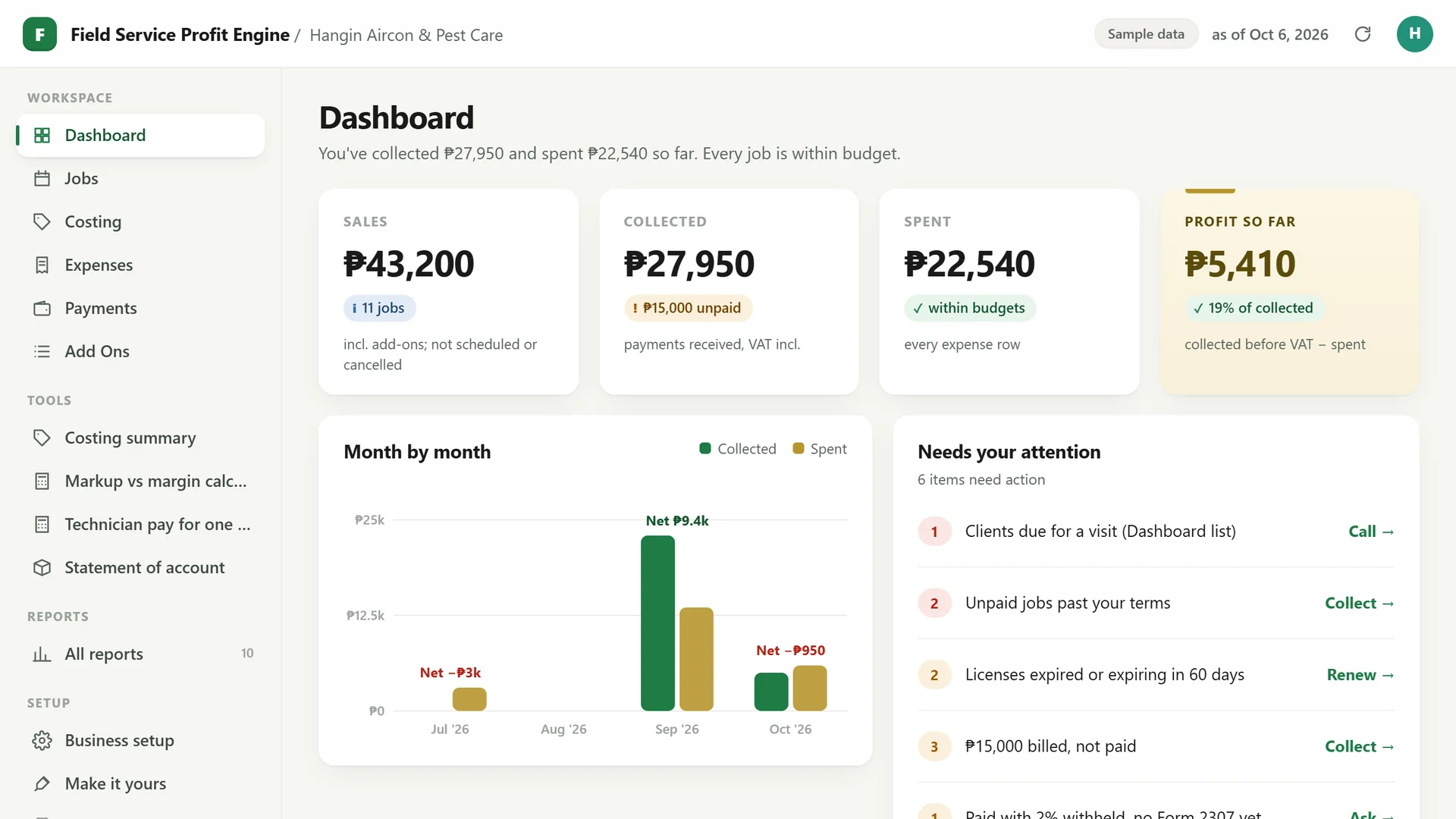This screenshot has height=819, width=1456.
Task: Click the green F app logo
Action: click(x=39, y=34)
